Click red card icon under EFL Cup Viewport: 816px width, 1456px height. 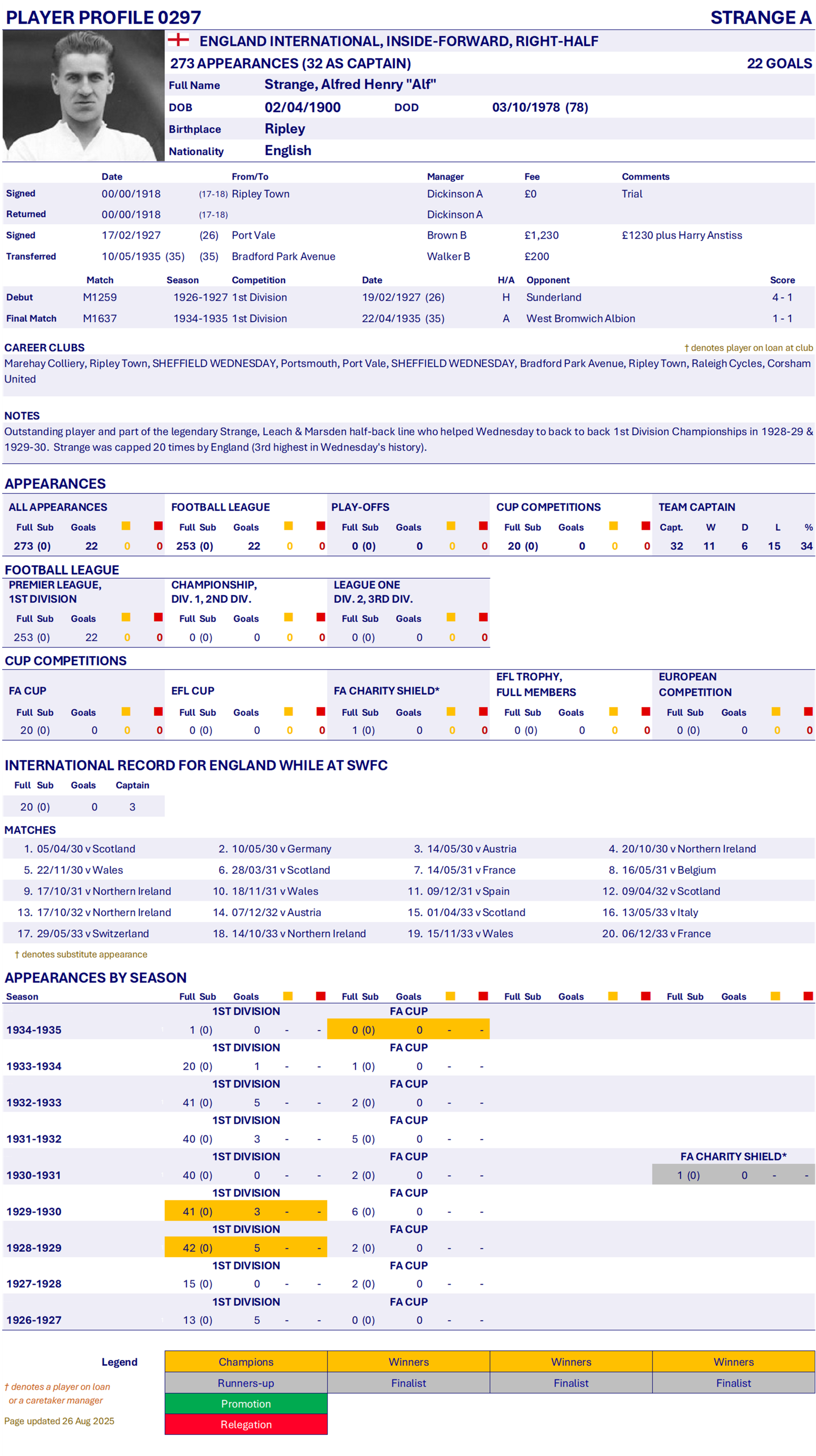click(x=321, y=711)
